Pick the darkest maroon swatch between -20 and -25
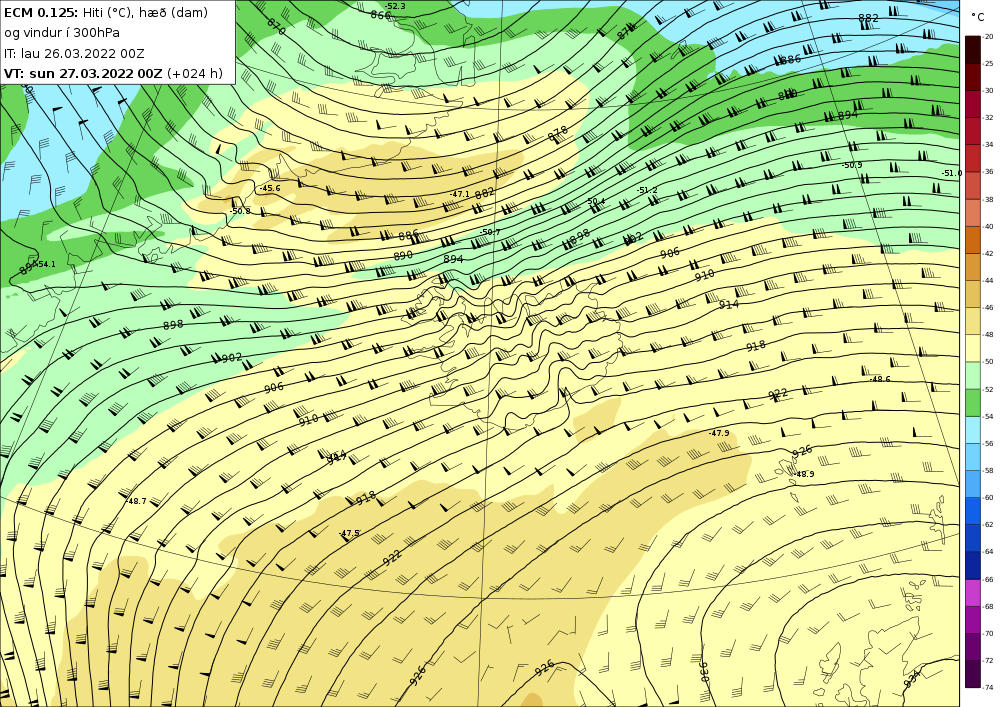Viewport: 1000px width, 707px height. pyautogui.click(x=973, y=50)
